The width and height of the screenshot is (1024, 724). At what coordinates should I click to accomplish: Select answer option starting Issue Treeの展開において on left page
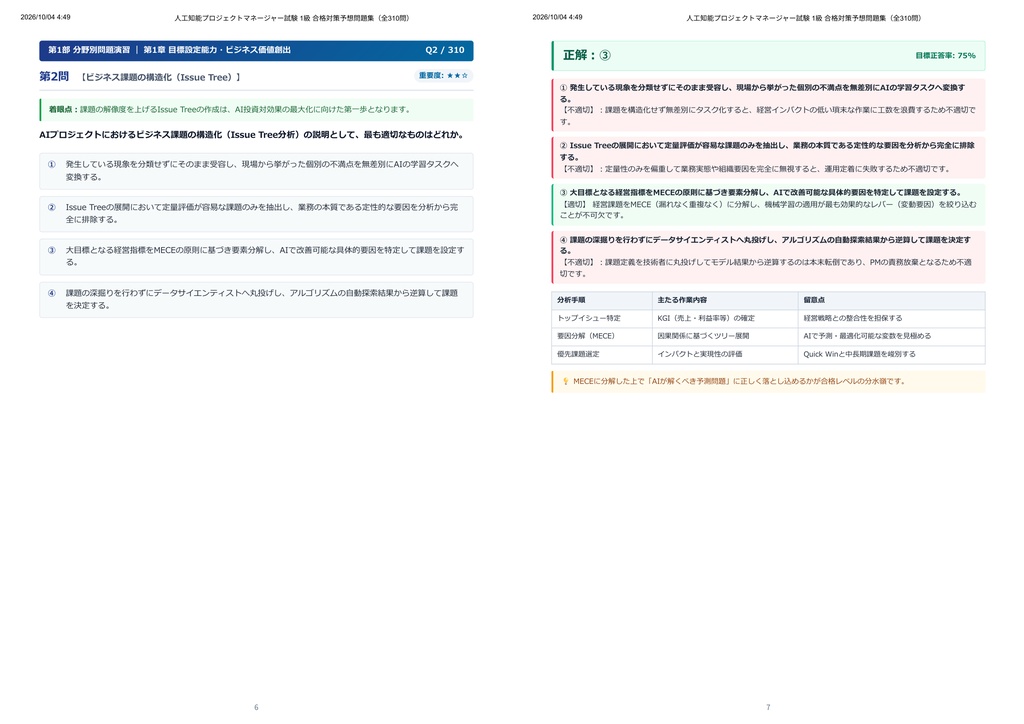tap(256, 213)
